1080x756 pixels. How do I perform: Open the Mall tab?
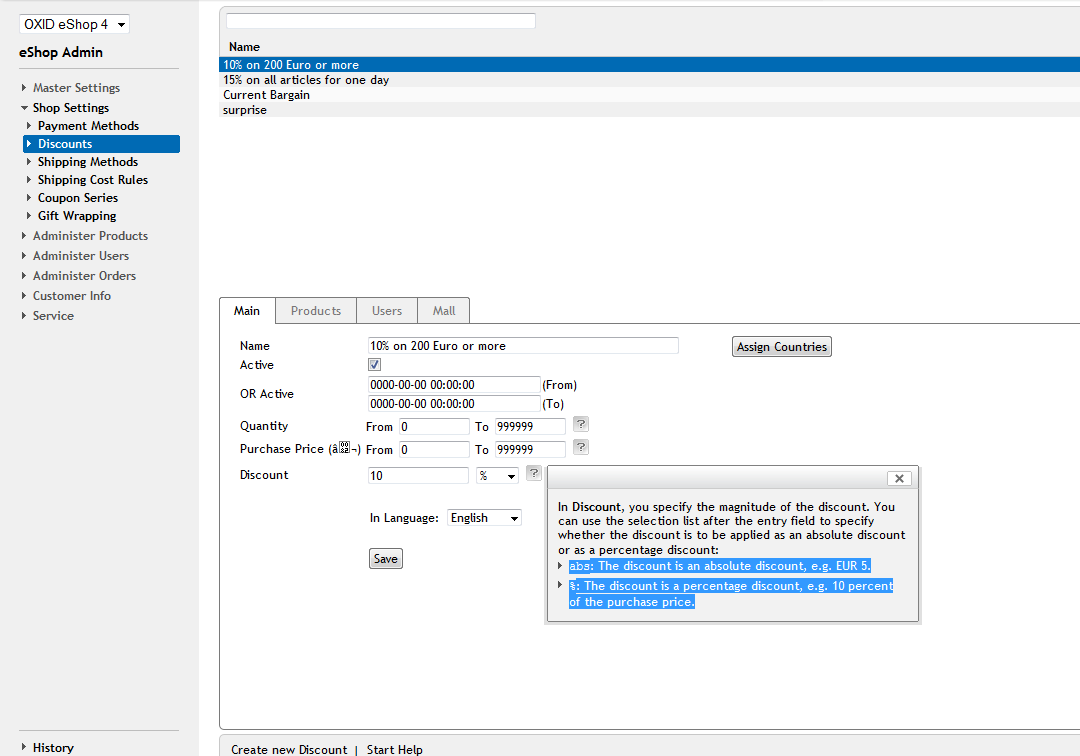pyautogui.click(x=444, y=311)
